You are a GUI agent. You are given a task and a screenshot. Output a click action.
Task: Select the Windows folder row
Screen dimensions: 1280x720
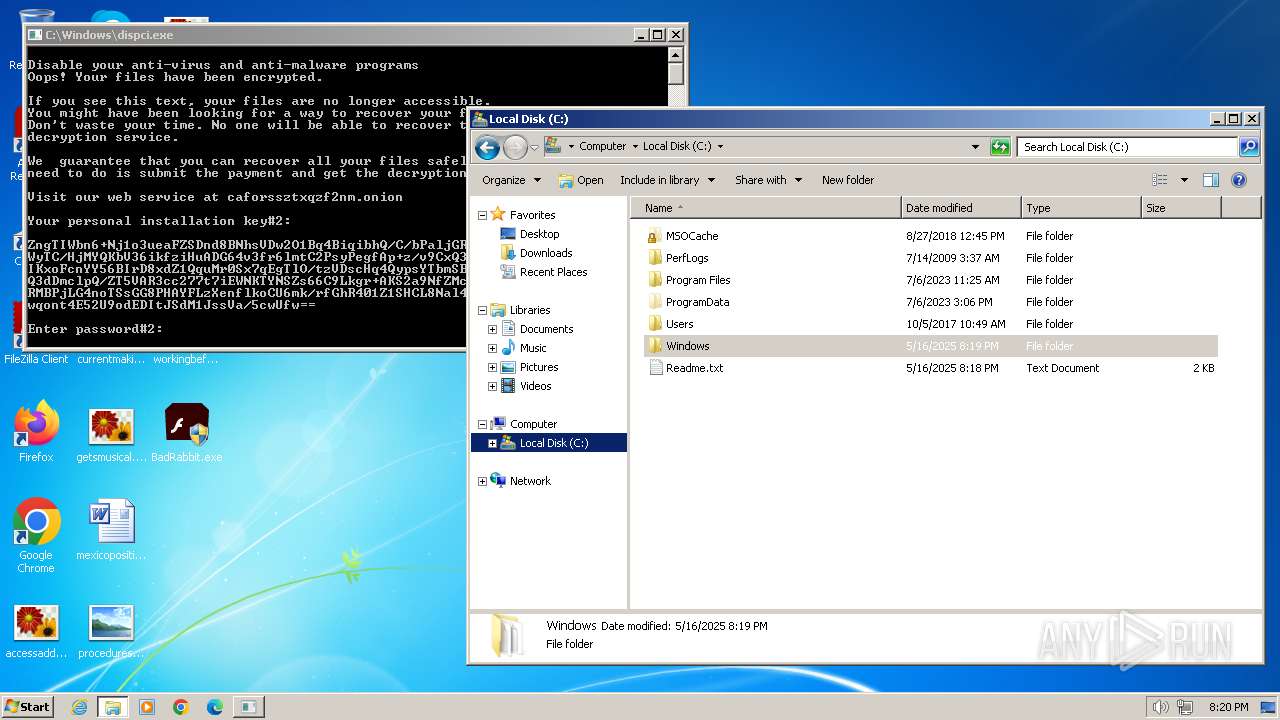click(930, 346)
